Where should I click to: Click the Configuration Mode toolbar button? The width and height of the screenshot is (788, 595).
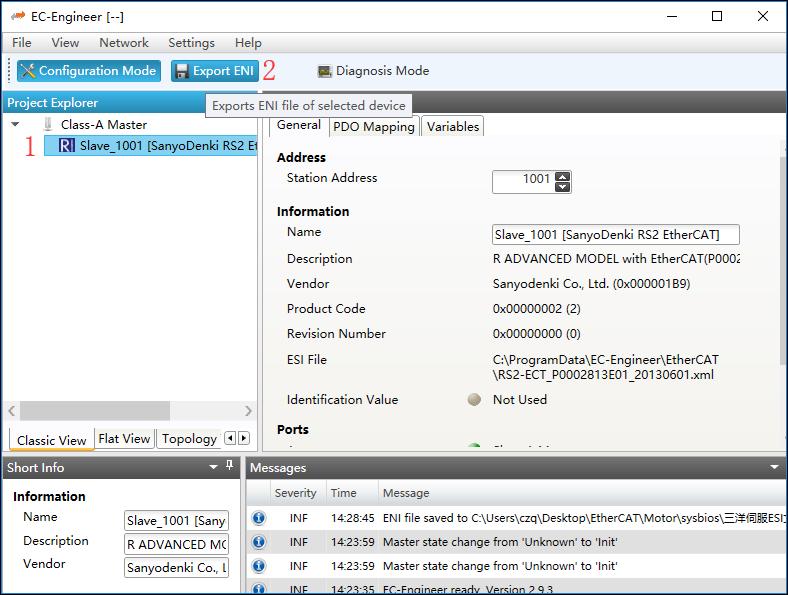tap(88, 71)
